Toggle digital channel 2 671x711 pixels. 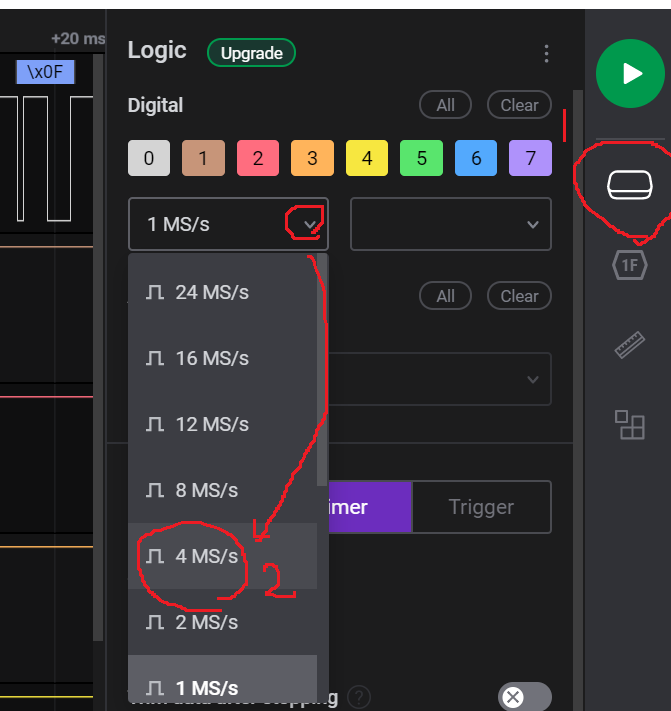pyautogui.click(x=258, y=158)
